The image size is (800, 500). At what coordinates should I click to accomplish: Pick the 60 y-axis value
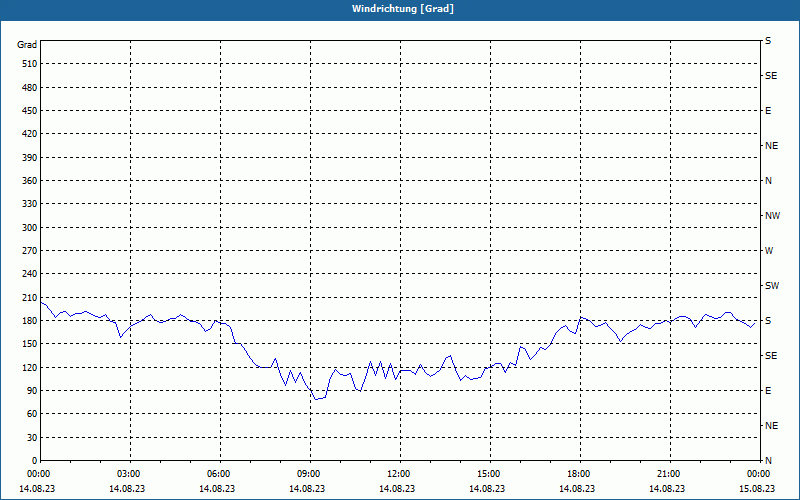[32, 414]
